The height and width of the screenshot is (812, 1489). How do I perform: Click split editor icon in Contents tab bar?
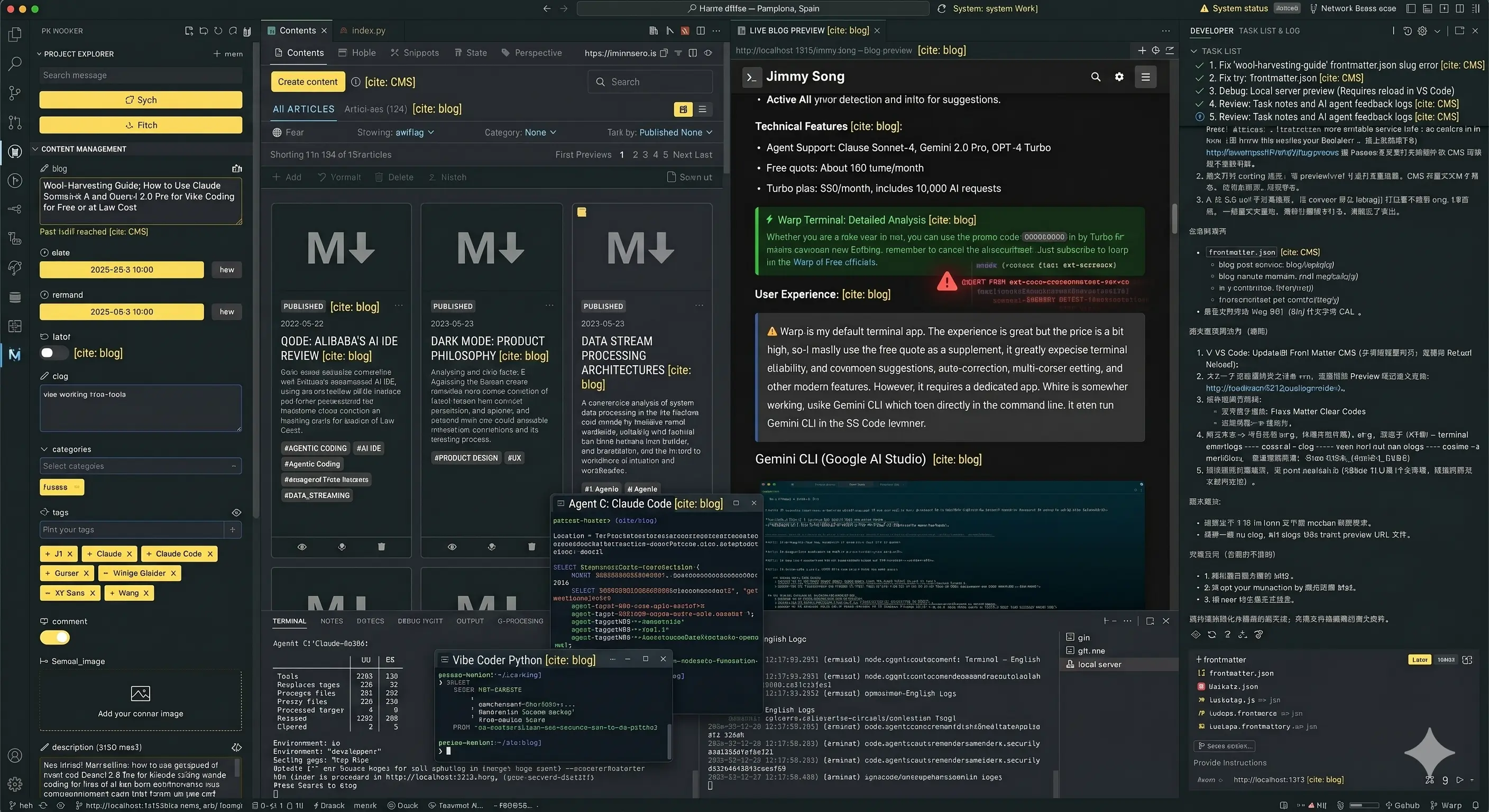coord(701,31)
